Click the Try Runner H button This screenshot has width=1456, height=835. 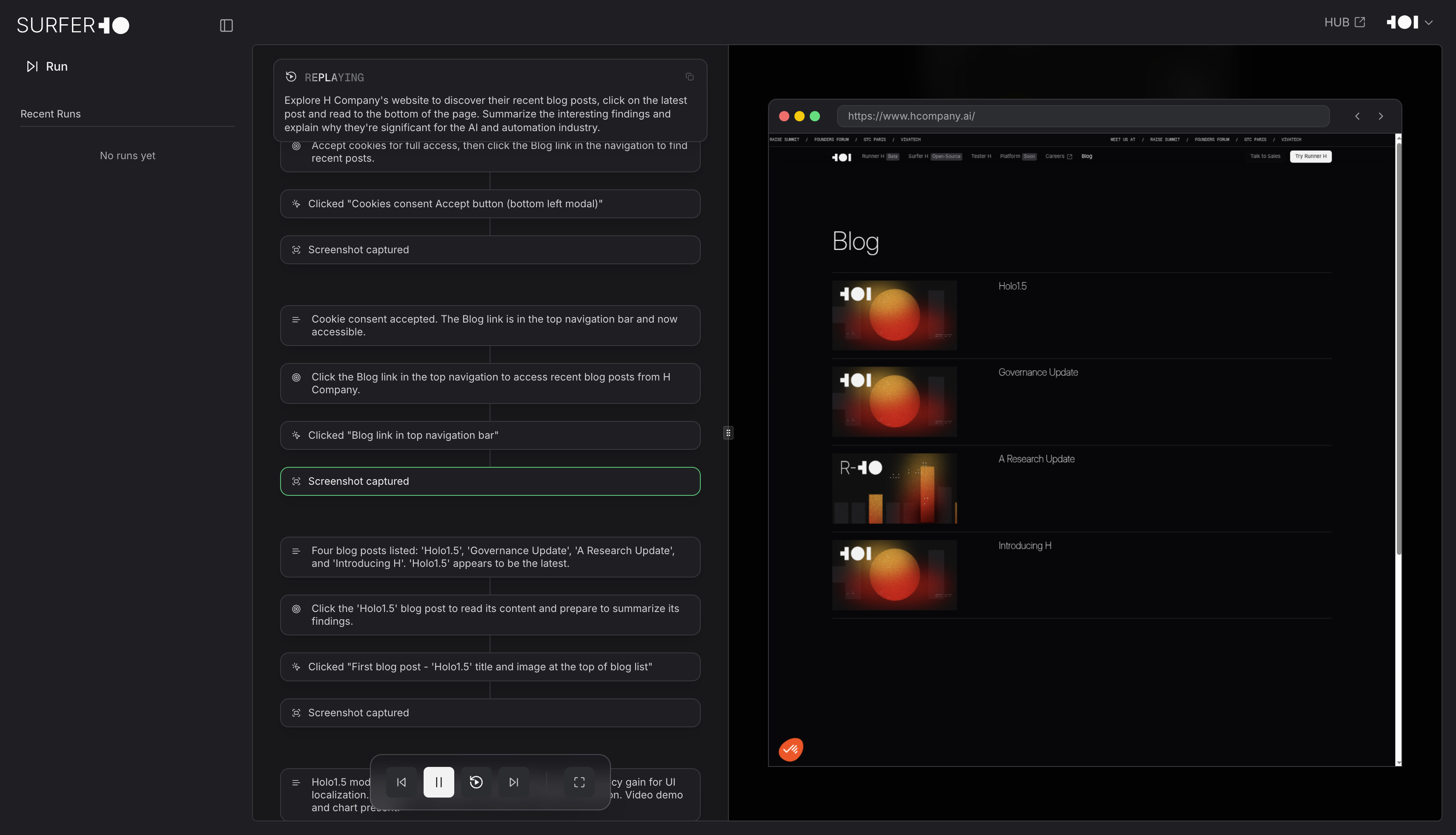click(x=1310, y=156)
